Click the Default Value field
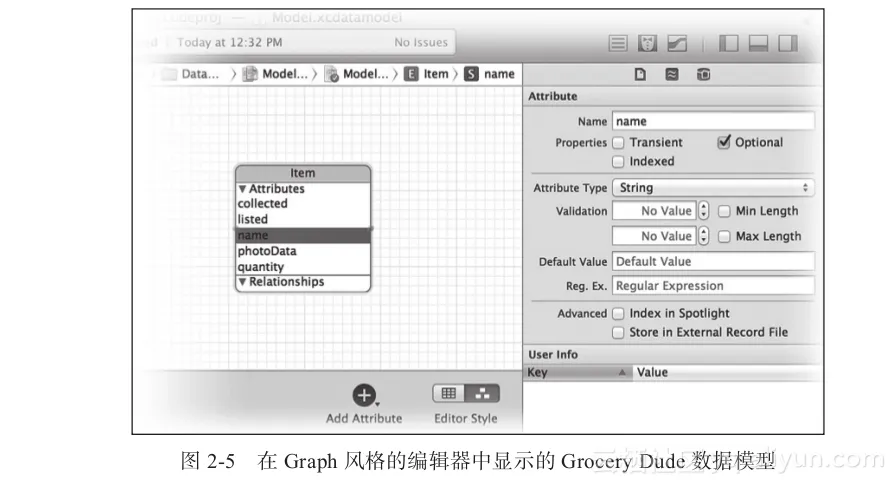896x485 pixels. [x=713, y=262]
